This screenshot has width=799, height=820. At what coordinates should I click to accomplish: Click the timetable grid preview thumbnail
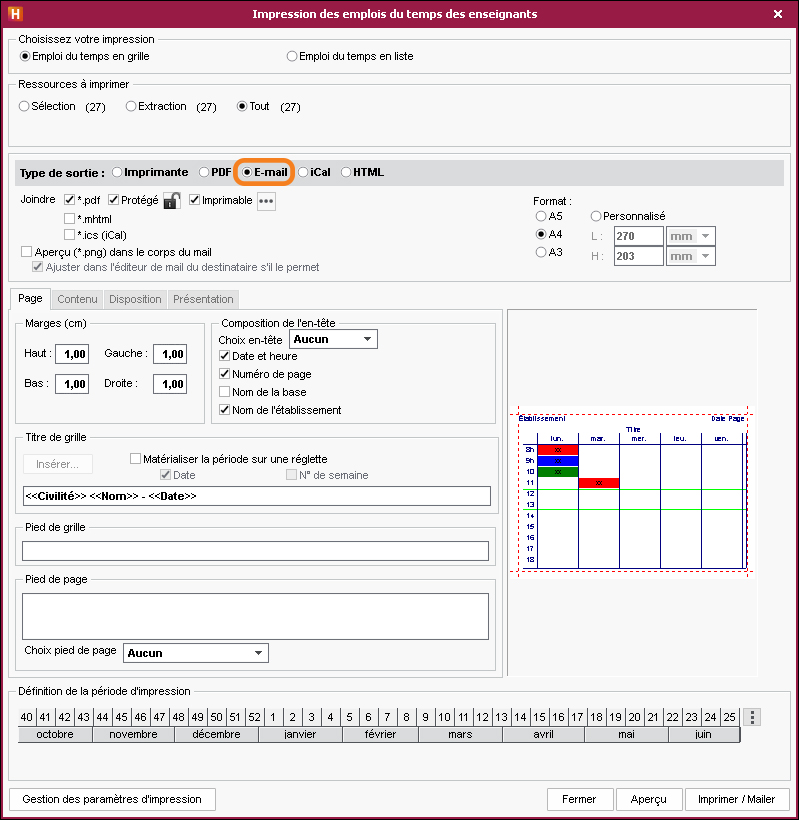pos(632,492)
